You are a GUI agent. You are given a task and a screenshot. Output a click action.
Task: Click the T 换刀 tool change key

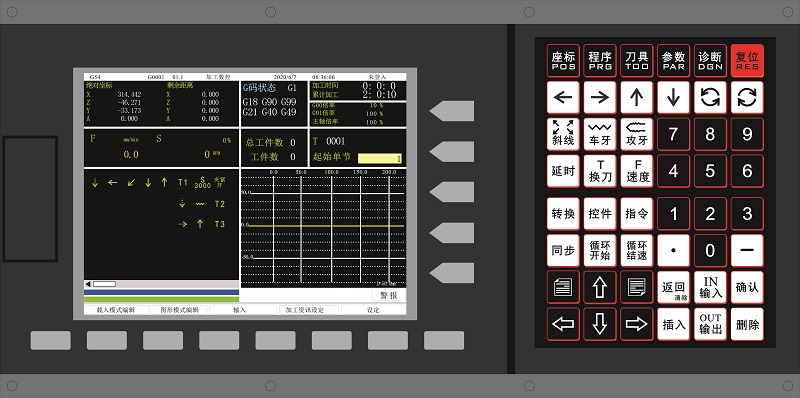[x=599, y=171]
